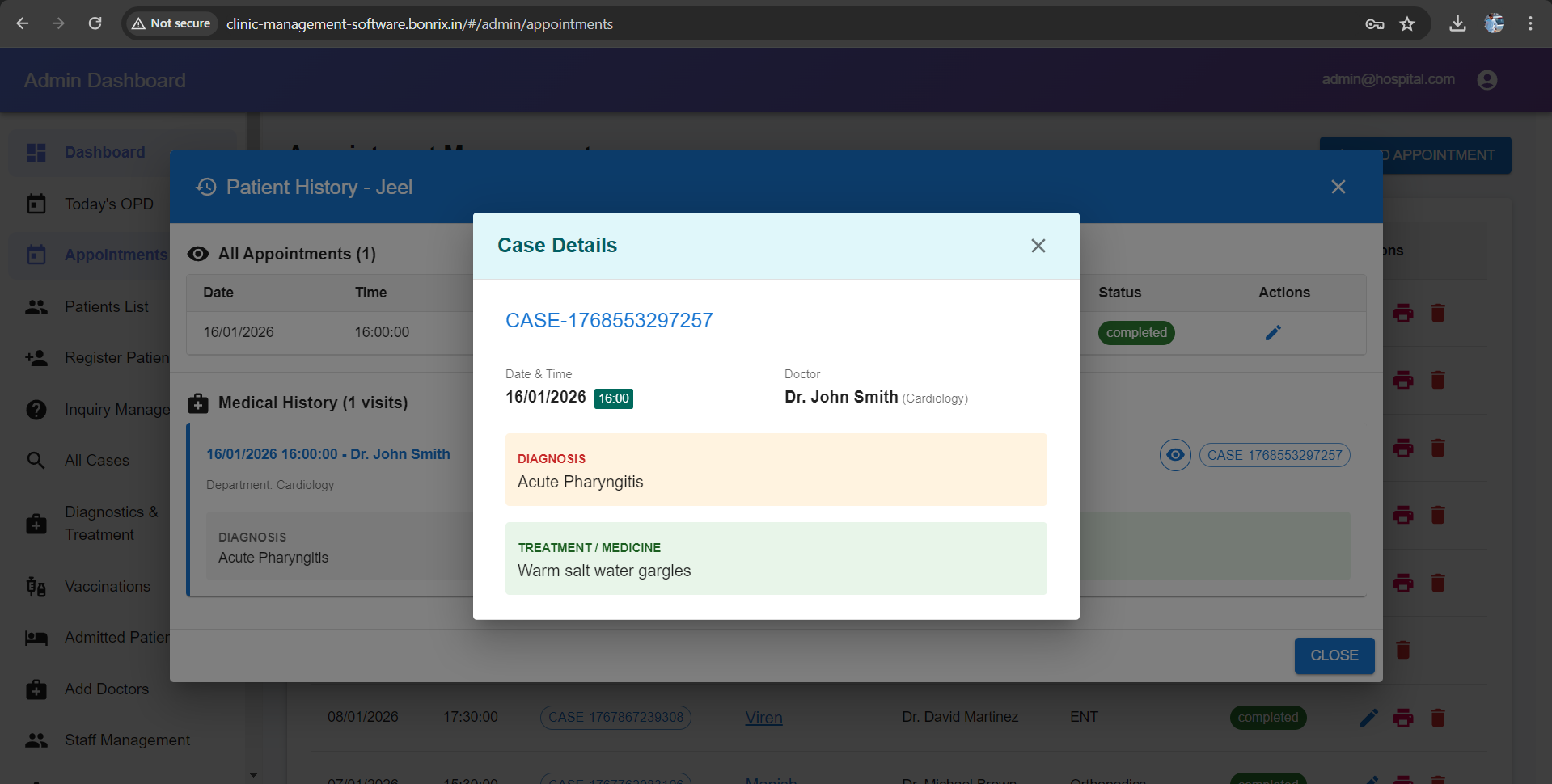1552x784 pixels.
Task: Open the Add Doctors page
Action: 106,689
